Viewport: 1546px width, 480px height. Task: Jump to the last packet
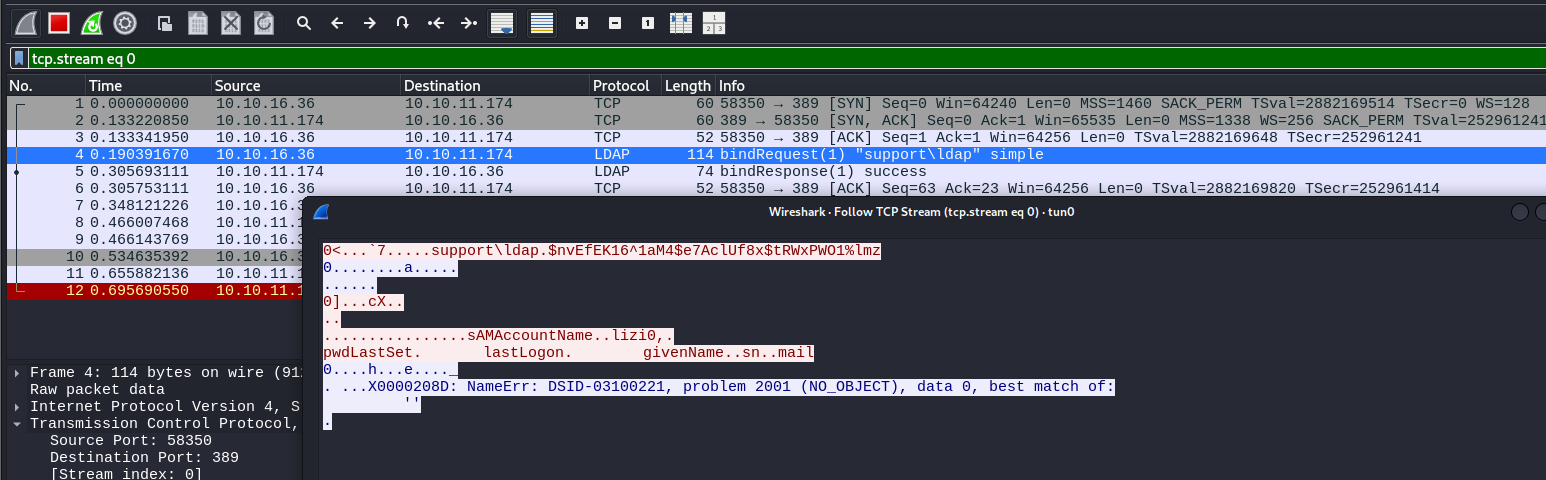point(468,22)
